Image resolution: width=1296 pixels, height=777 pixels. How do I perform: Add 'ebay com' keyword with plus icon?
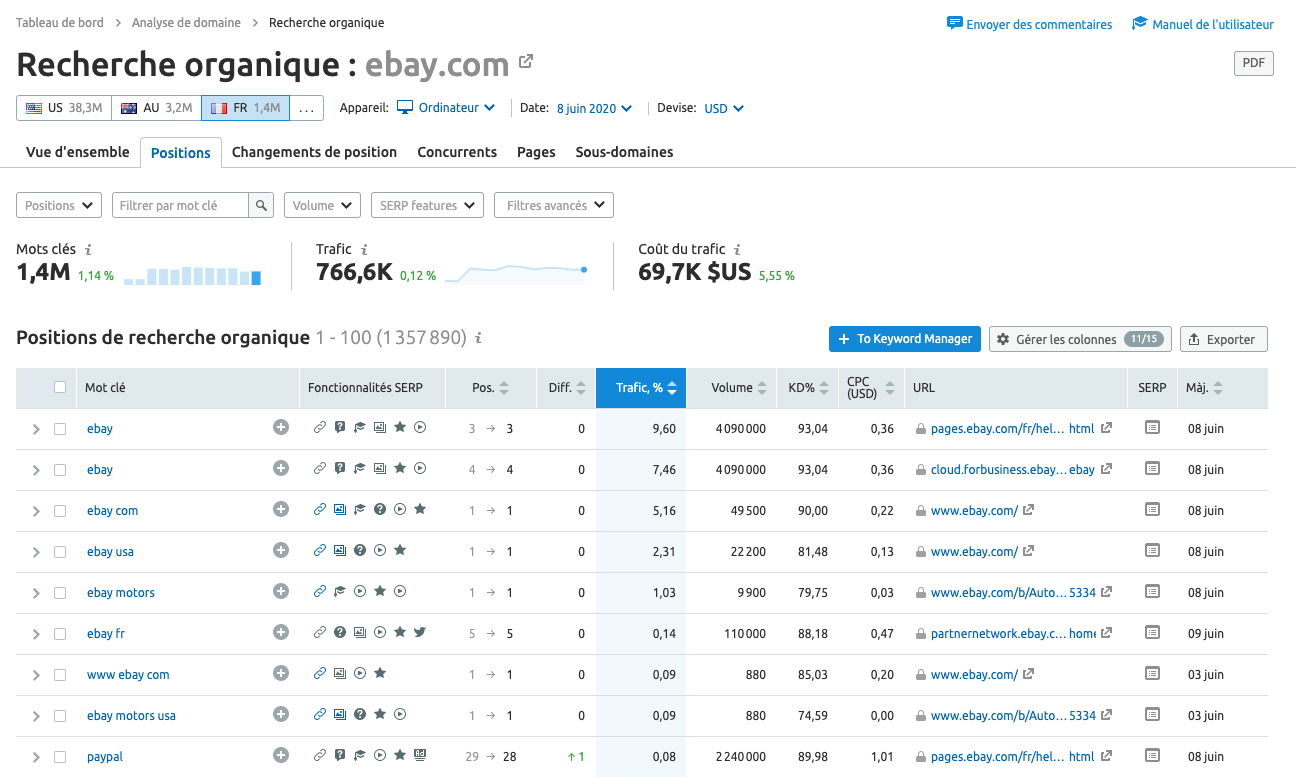tap(281, 509)
